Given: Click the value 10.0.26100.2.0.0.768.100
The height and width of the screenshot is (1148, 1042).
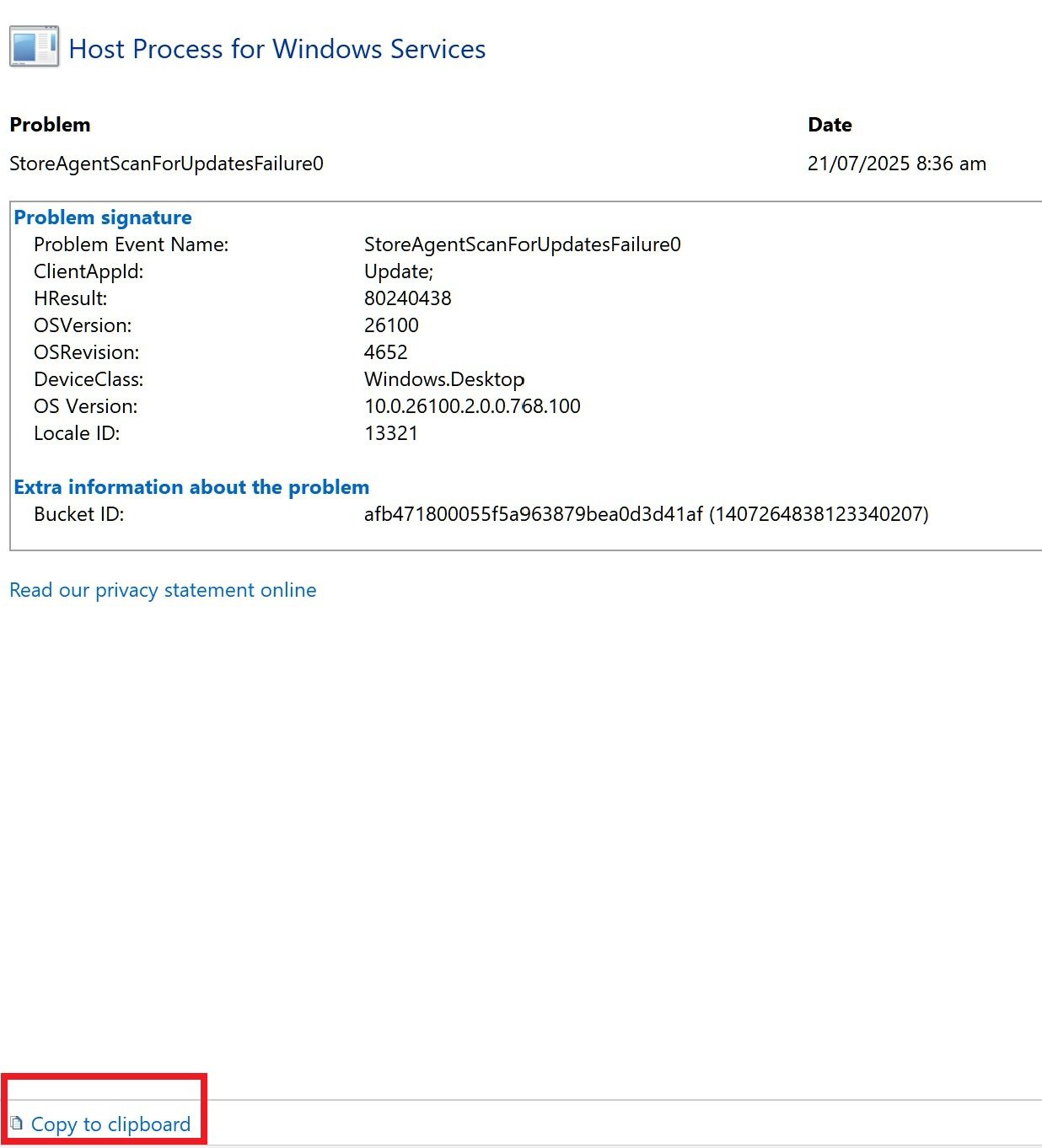Looking at the screenshot, I should pyautogui.click(x=472, y=406).
